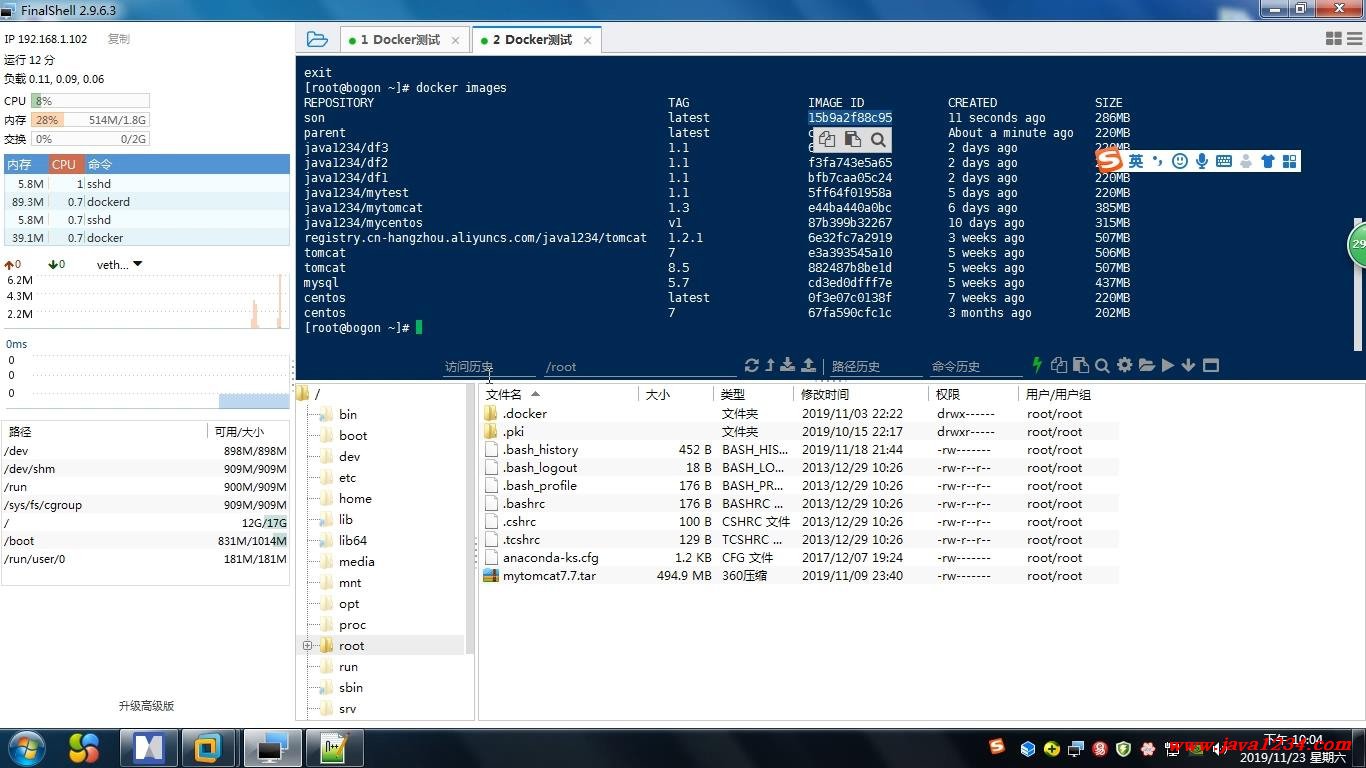Click the 升级高级版 upgrade link
Image resolution: width=1366 pixels, height=768 pixels.
coord(146,706)
